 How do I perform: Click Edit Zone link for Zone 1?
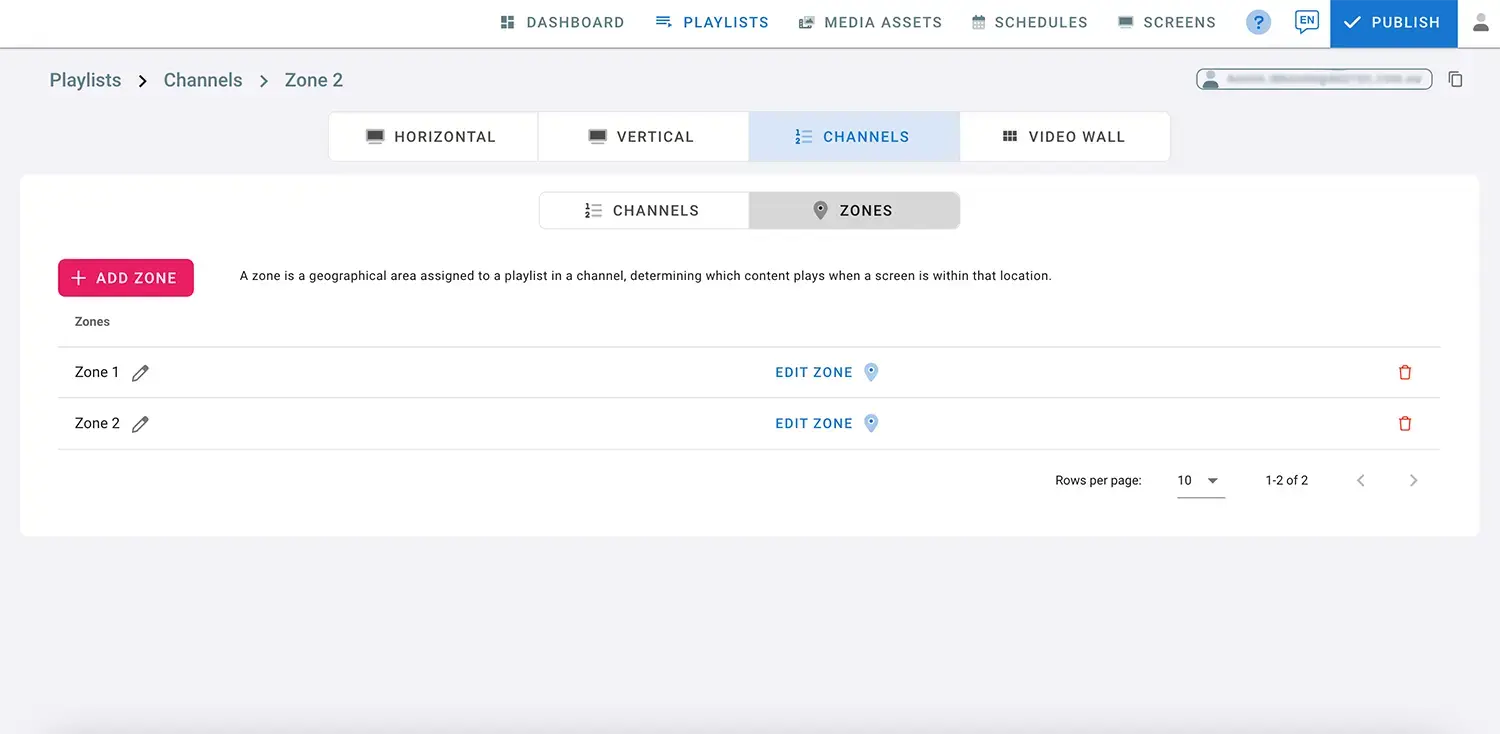tap(814, 372)
